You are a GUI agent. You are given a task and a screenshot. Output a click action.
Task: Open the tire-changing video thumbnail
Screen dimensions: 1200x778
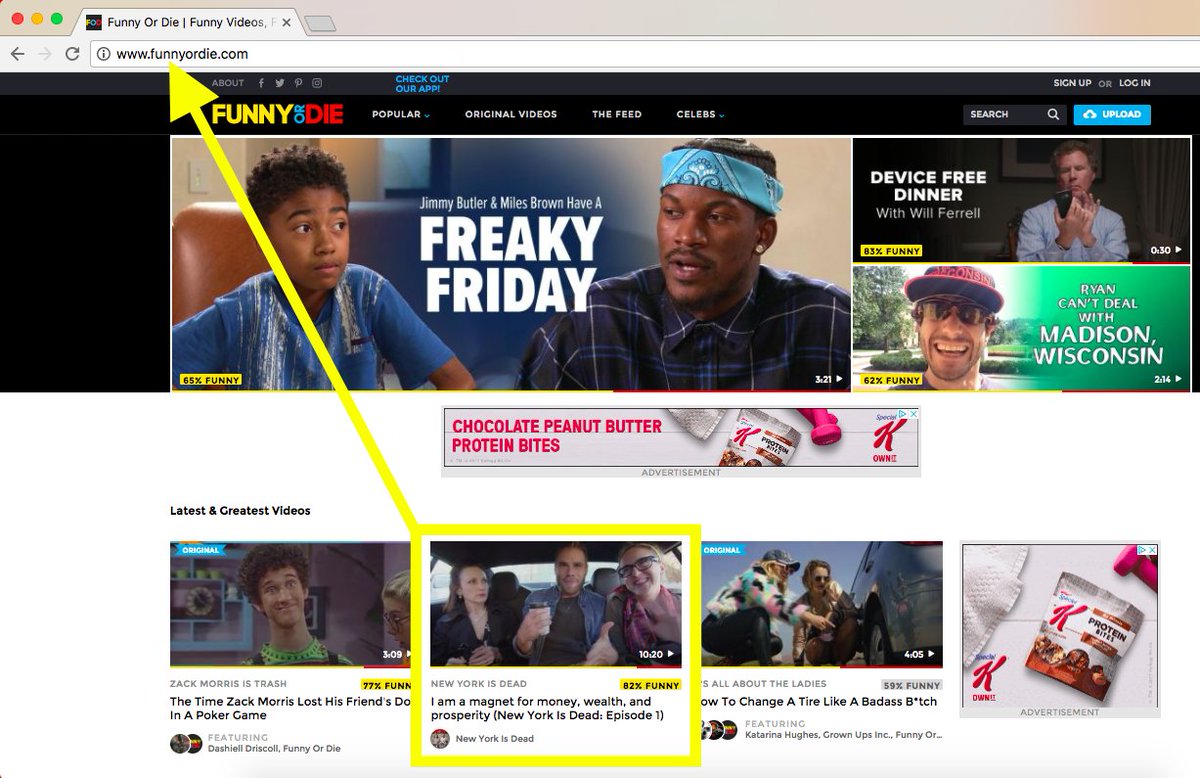pos(822,603)
